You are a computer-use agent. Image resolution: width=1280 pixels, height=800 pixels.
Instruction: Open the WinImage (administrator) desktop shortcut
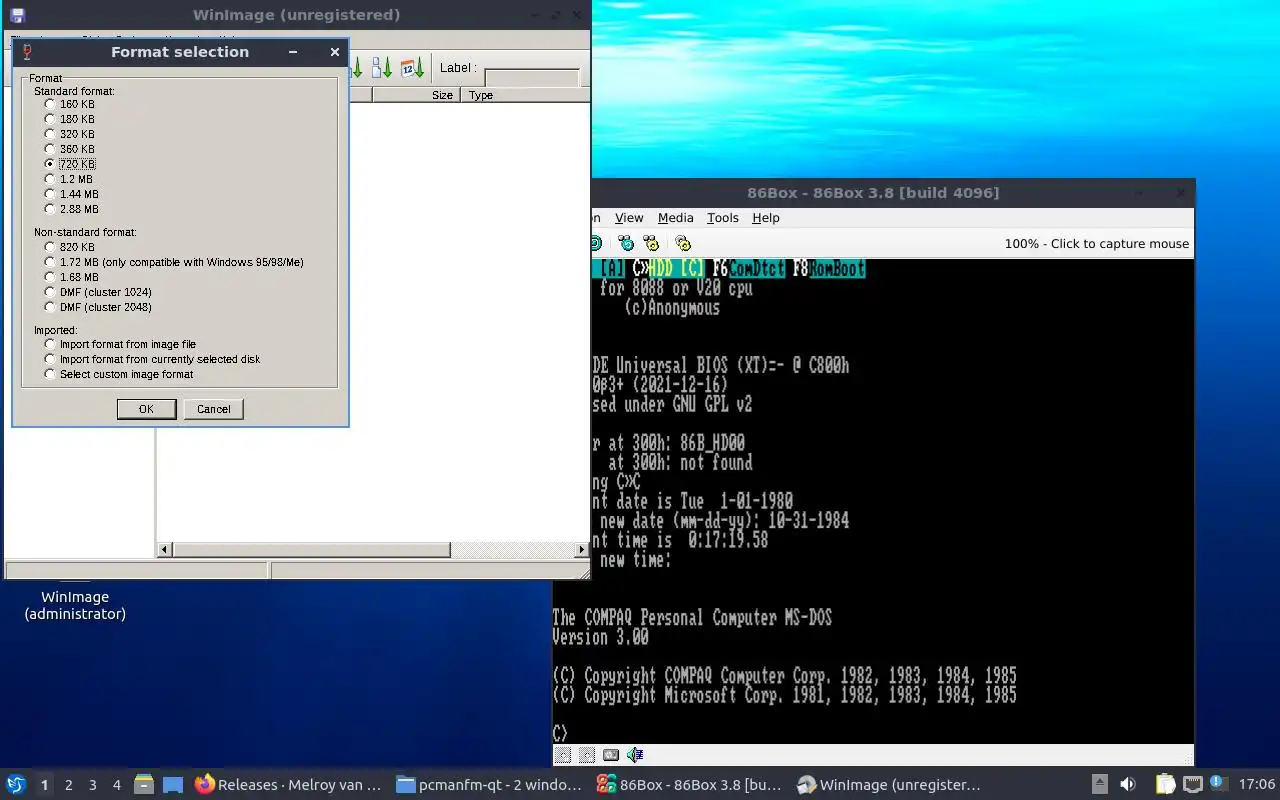(75, 604)
